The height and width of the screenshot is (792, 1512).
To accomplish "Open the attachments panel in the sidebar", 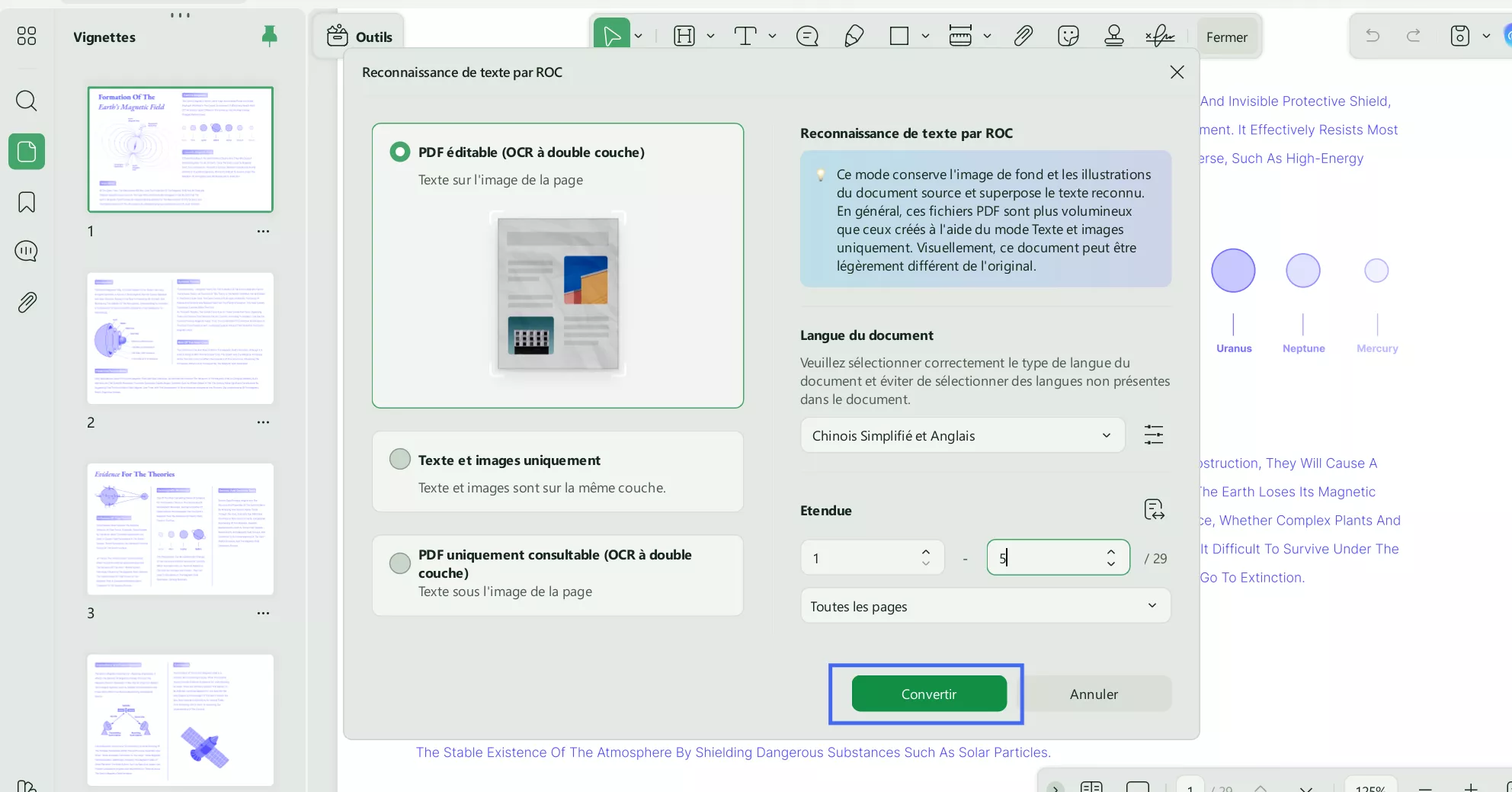I will [27, 303].
